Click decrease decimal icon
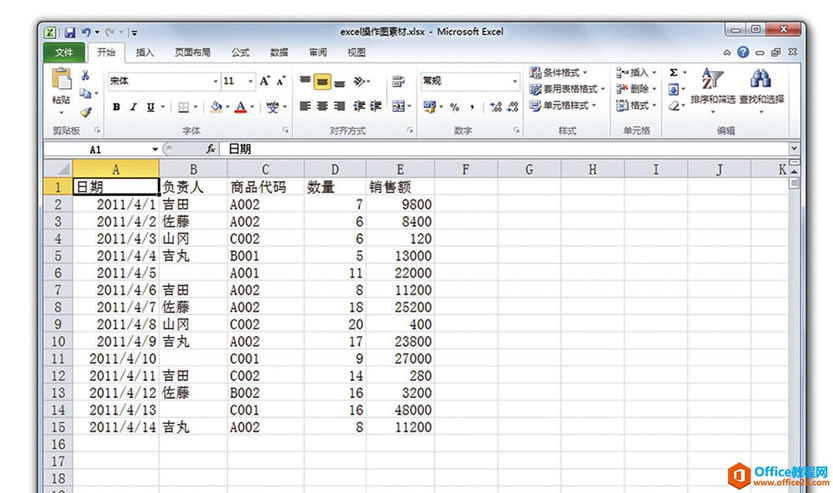 point(513,107)
